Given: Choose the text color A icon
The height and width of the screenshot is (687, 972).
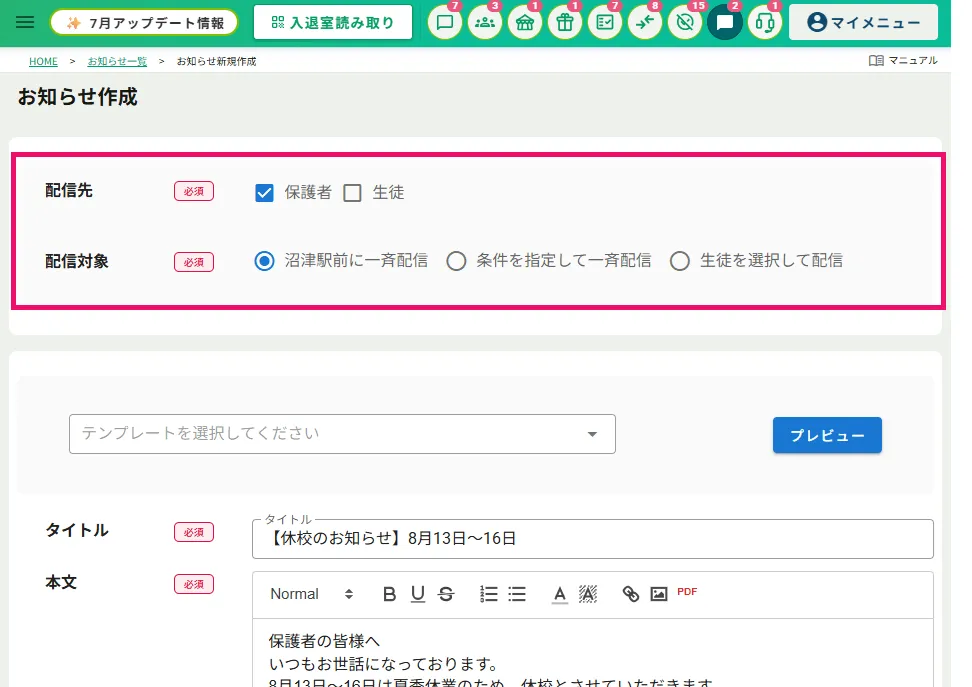Looking at the screenshot, I should pos(560,594).
